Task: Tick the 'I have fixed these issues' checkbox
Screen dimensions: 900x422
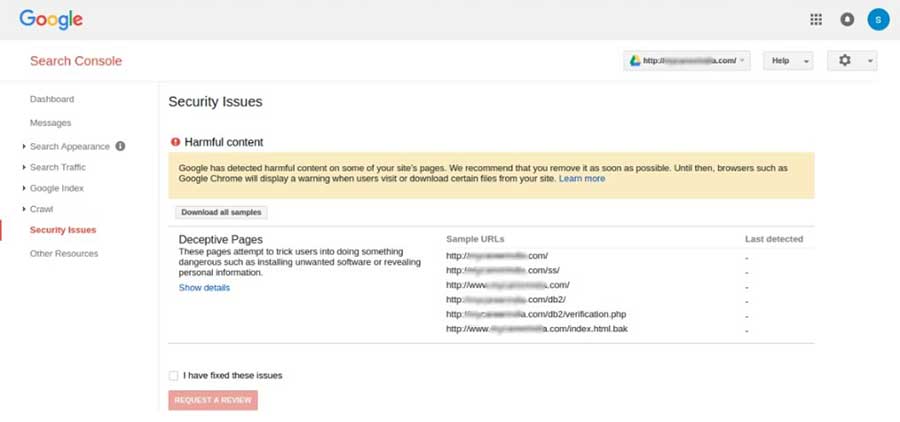Action: click(x=173, y=375)
